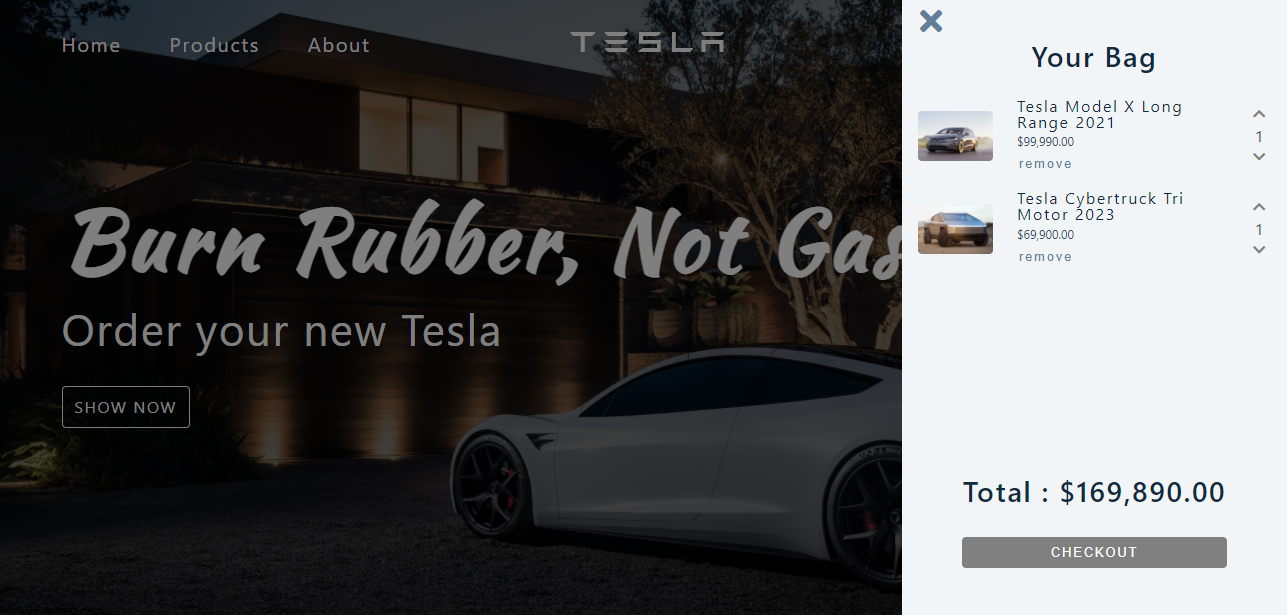The height and width of the screenshot is (615, 1287).
Task: Click the Tesla Cybertruck Tri Motor 2023 title
Action: [x=1100, y=207]
